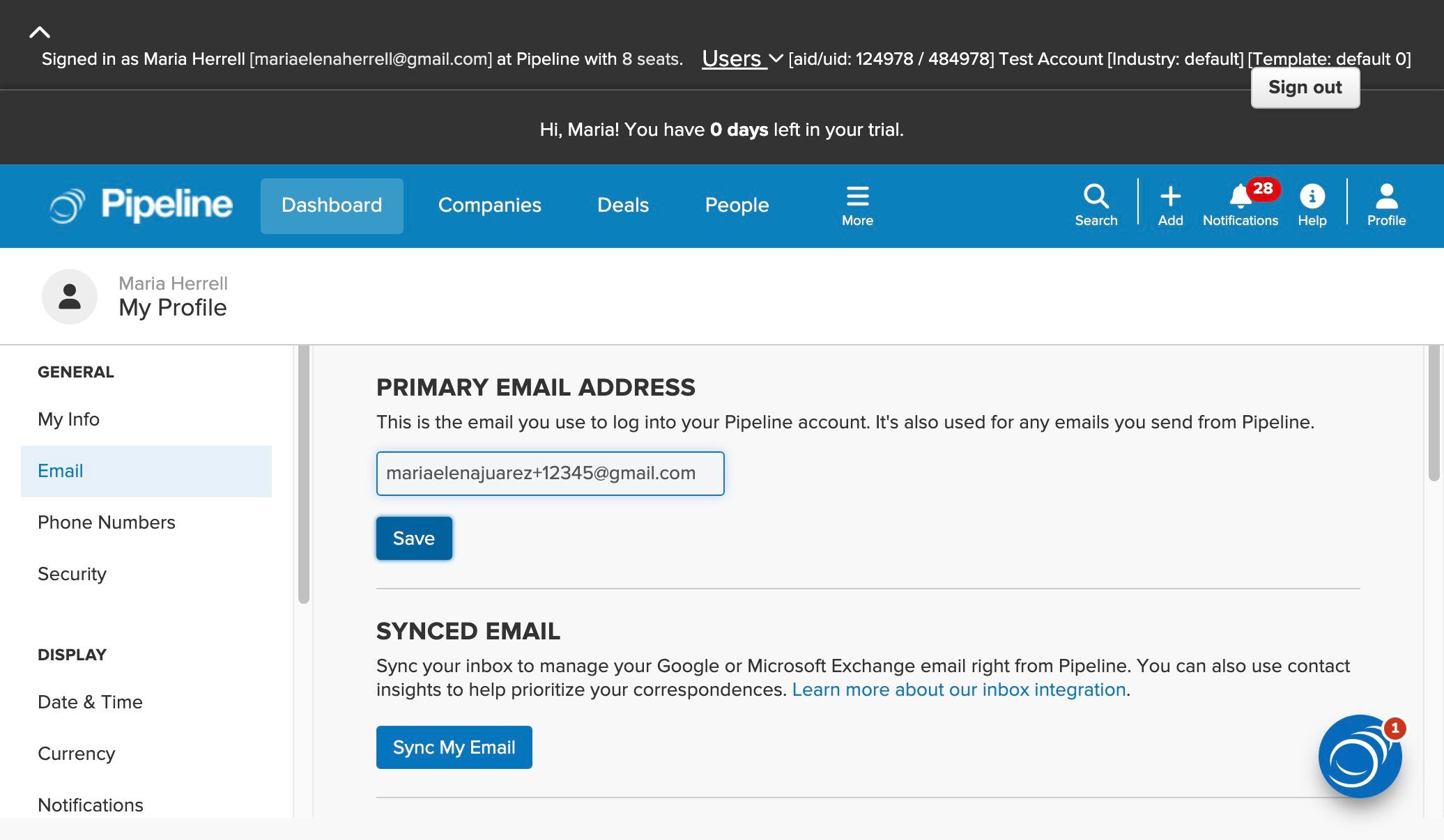Viewport: 1444px width, 840px height.
Task: Click the Pipeline logo icon
Action: (67, 205)
